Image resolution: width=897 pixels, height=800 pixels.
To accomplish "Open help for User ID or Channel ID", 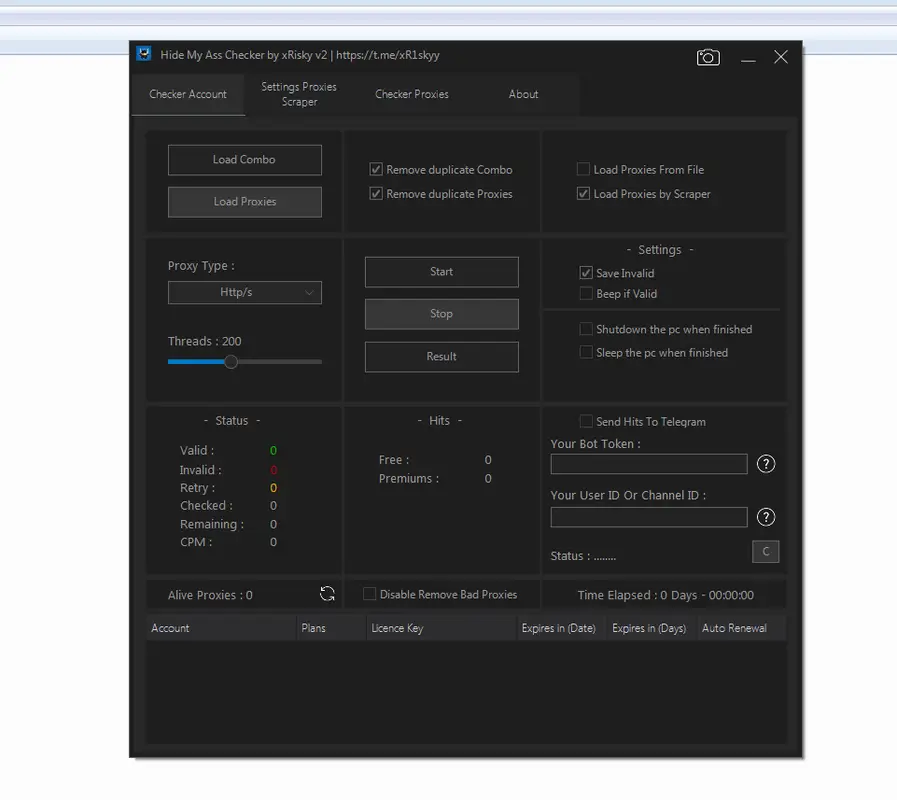I will (766, 517).
